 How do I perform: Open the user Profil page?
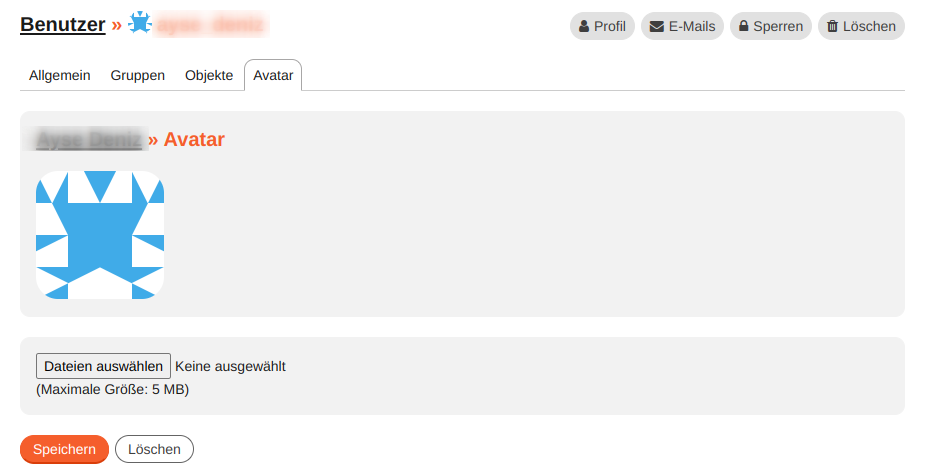click(602, 26)
